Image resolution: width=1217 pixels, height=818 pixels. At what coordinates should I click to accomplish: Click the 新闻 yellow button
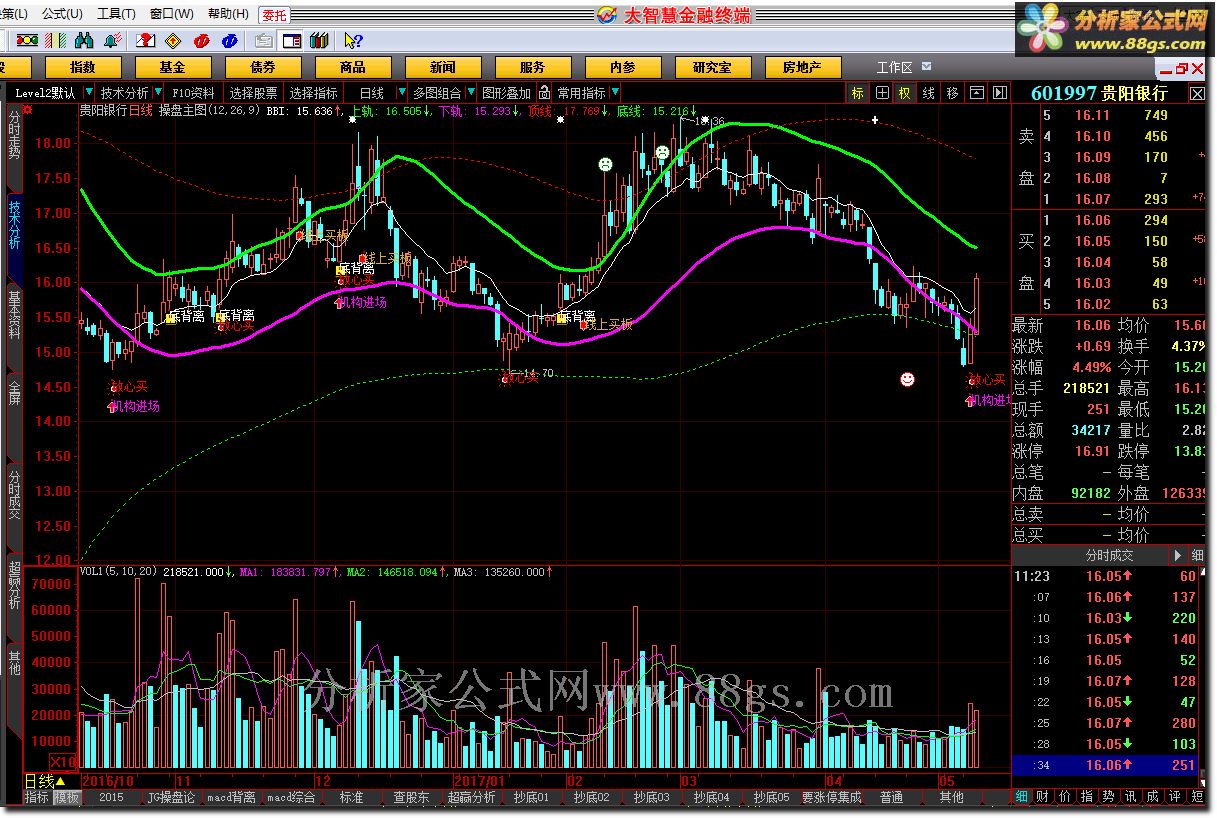pos(443,67)
